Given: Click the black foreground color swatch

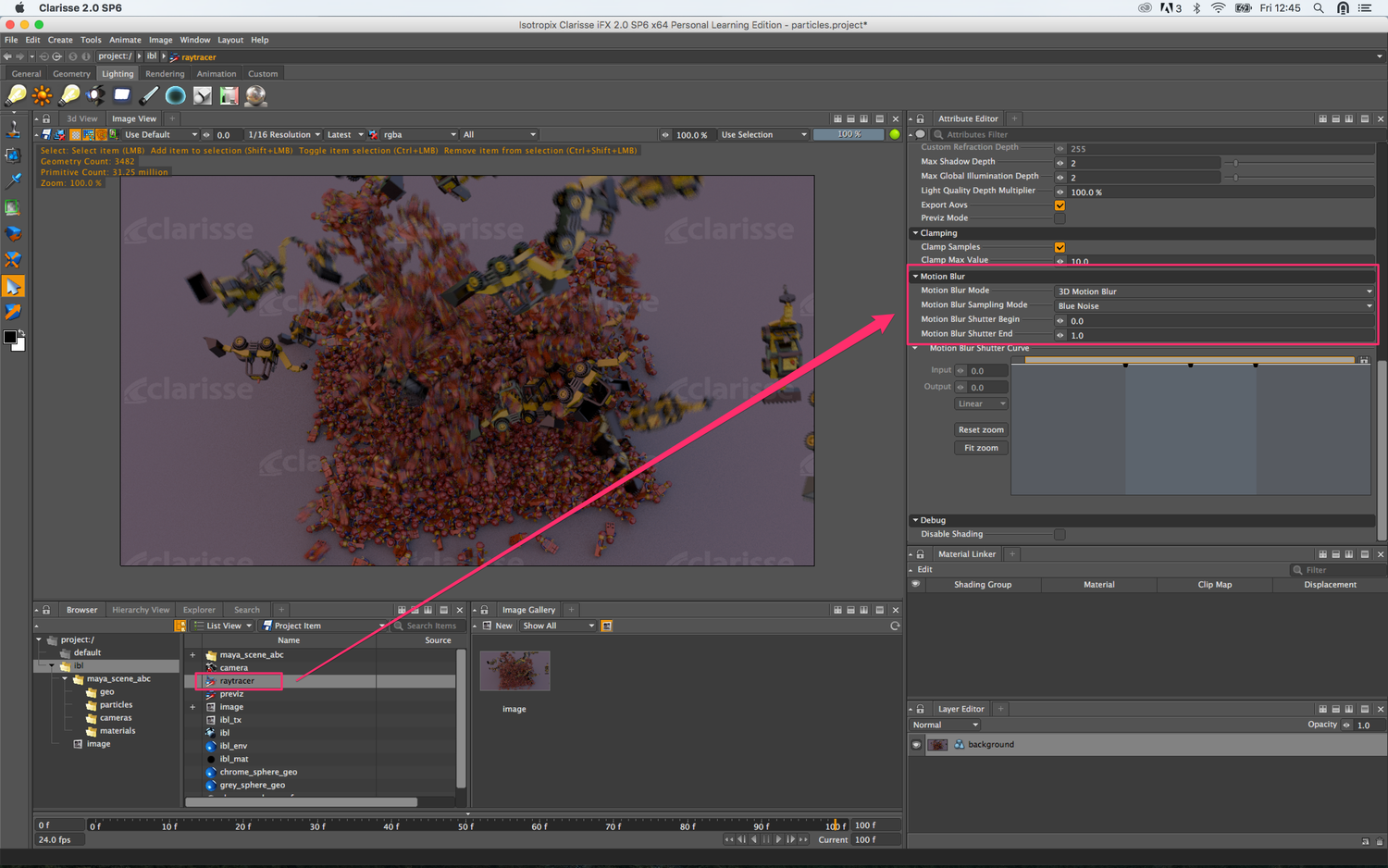Looking at the screenshot, I should tap(10, 339).
